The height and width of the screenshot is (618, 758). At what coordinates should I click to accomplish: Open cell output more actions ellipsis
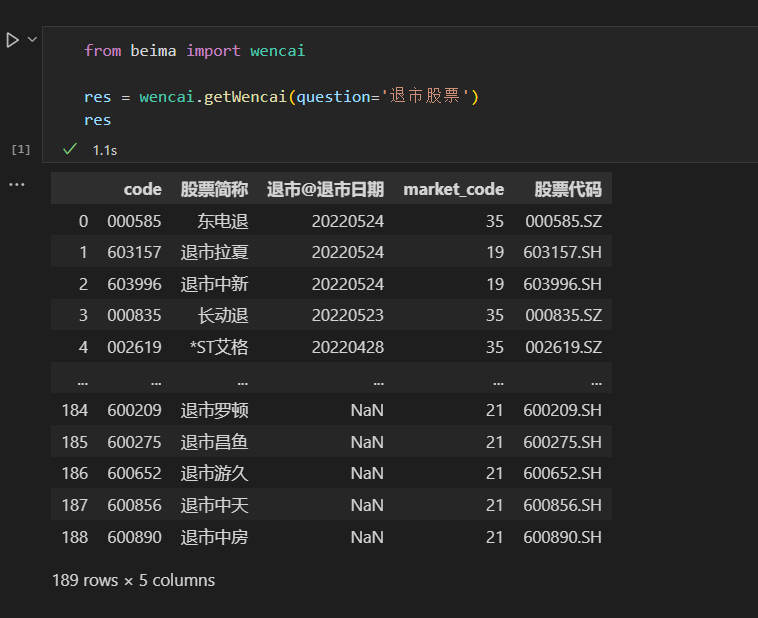click(17, 185)
